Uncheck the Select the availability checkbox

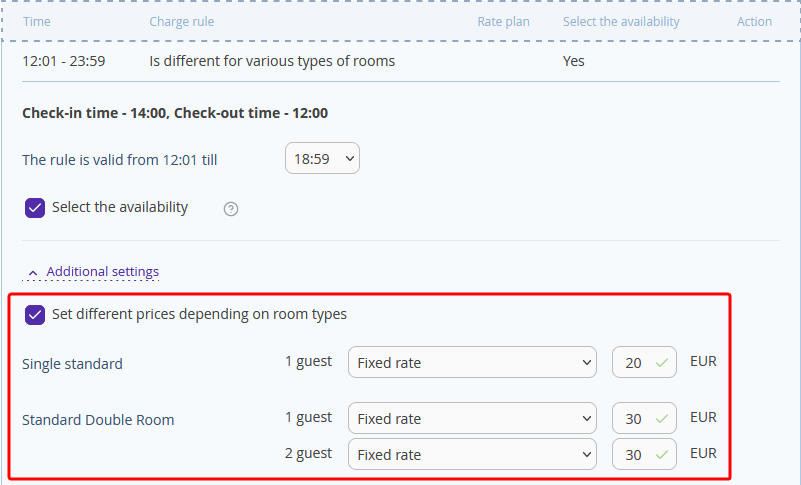35,208
